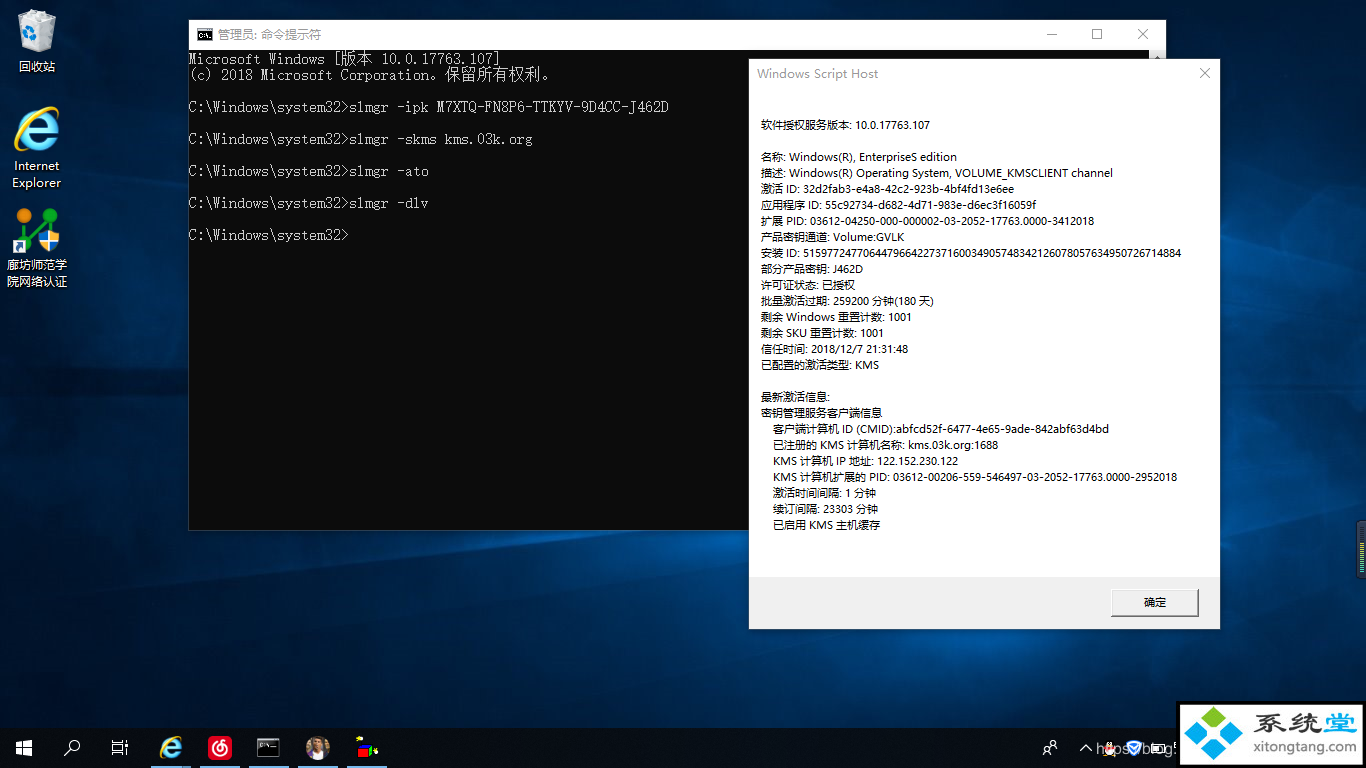Close the Windows Script Host dialog

(1205, 73)
